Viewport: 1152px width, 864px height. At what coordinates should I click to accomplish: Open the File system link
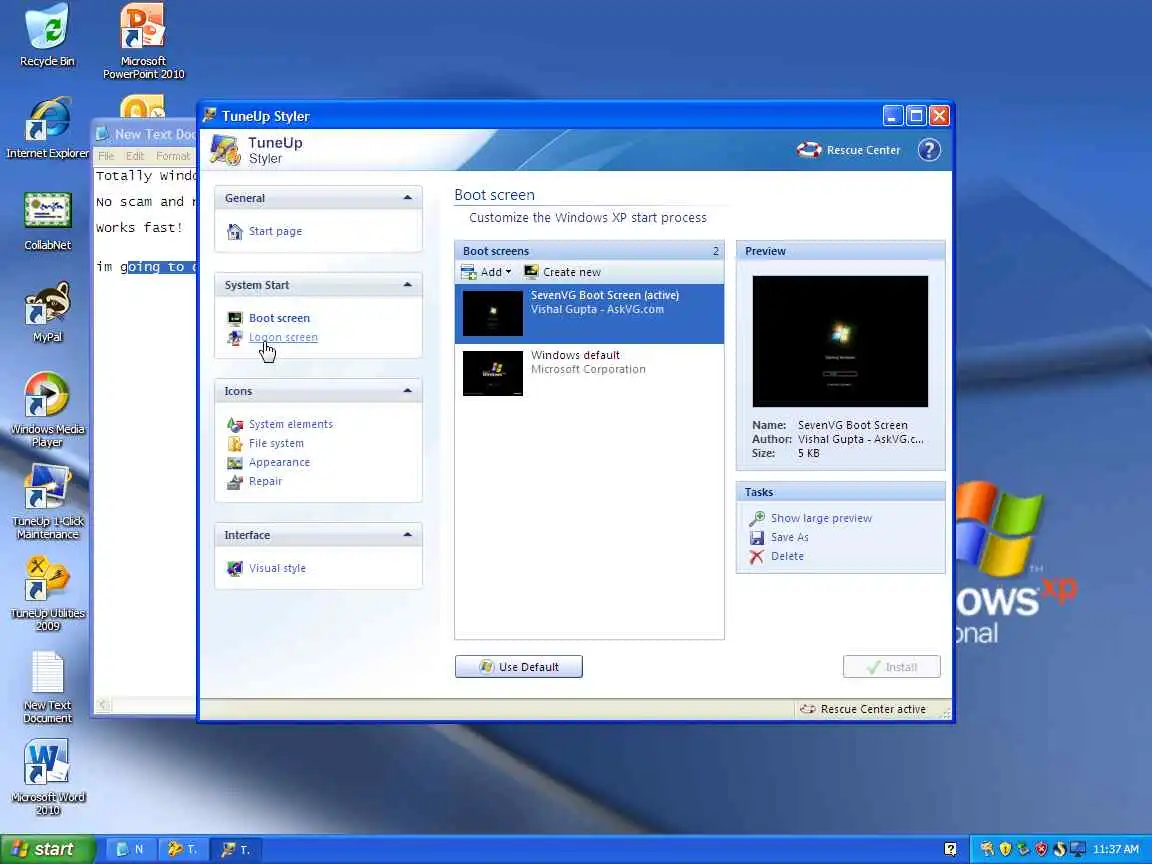[276, 443]
